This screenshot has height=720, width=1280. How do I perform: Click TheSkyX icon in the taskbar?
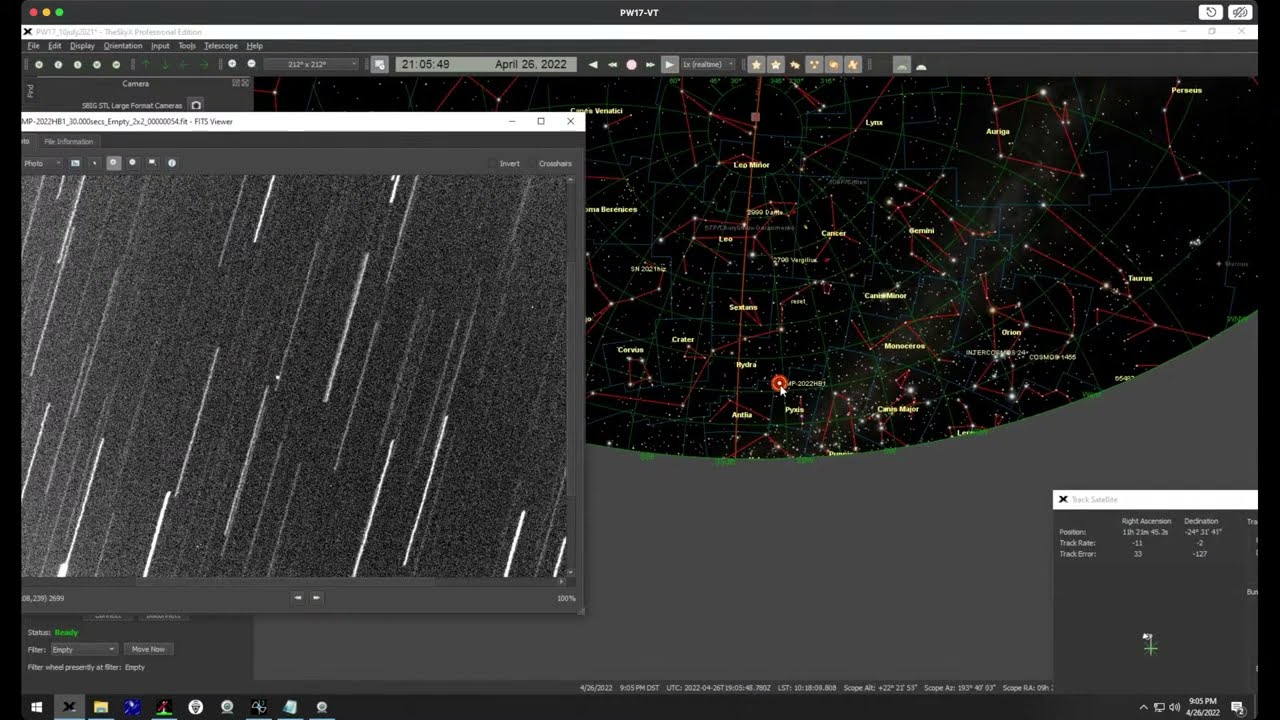point(69,707)
